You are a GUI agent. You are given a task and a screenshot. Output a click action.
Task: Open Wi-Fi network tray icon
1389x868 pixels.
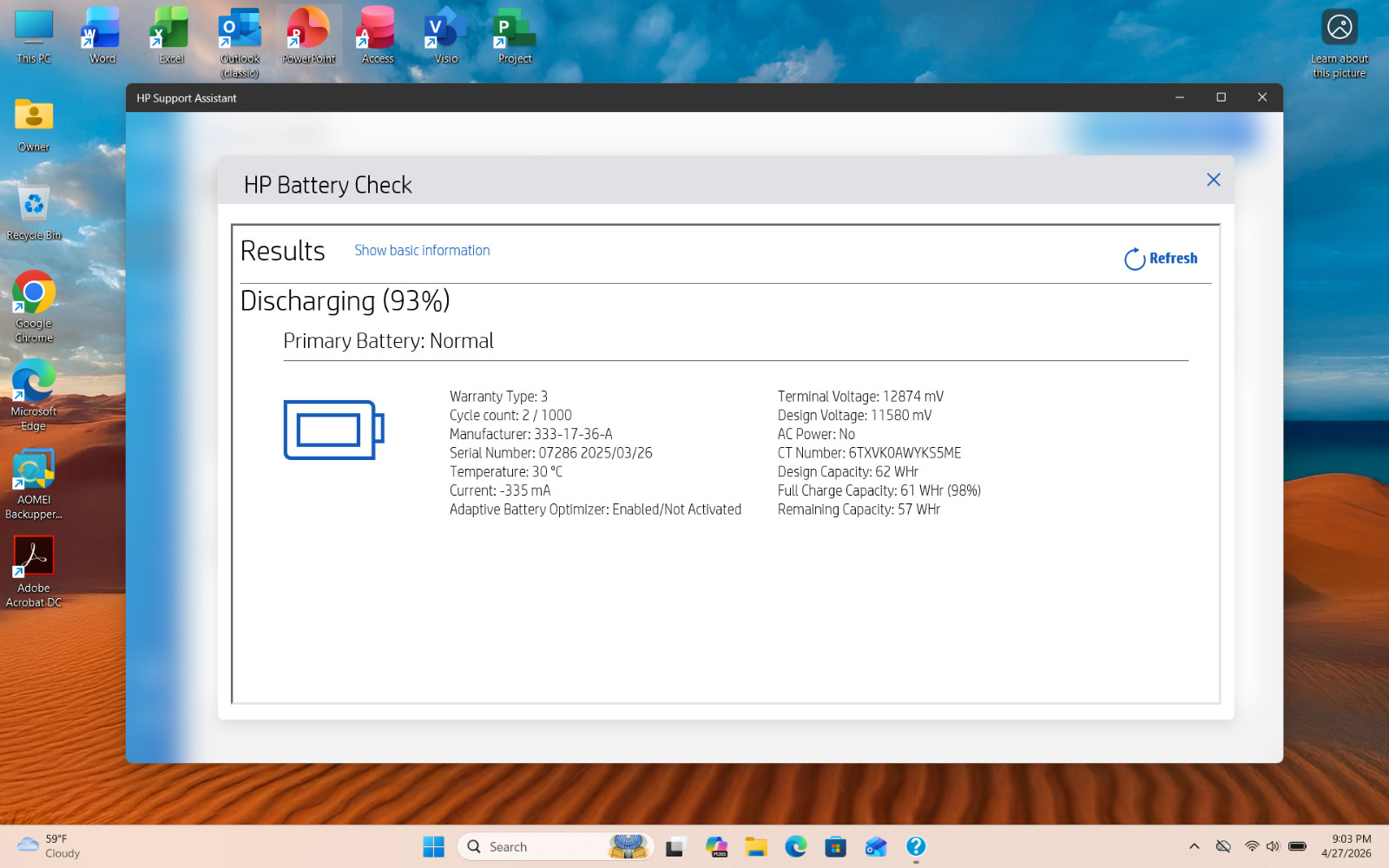pyautogui.click(x=1252, y=846)
